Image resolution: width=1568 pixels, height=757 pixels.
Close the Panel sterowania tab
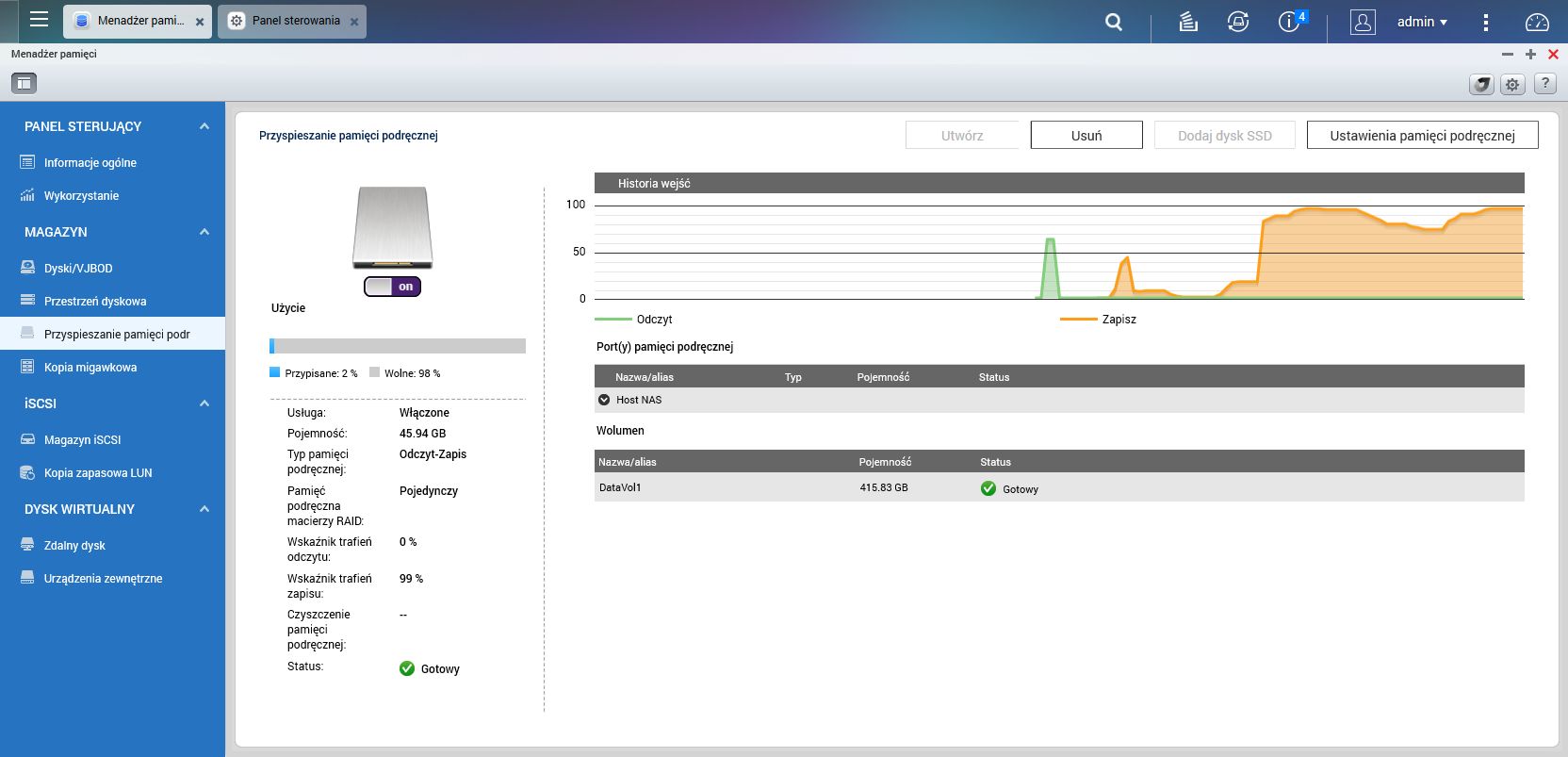tap(354, 22)
